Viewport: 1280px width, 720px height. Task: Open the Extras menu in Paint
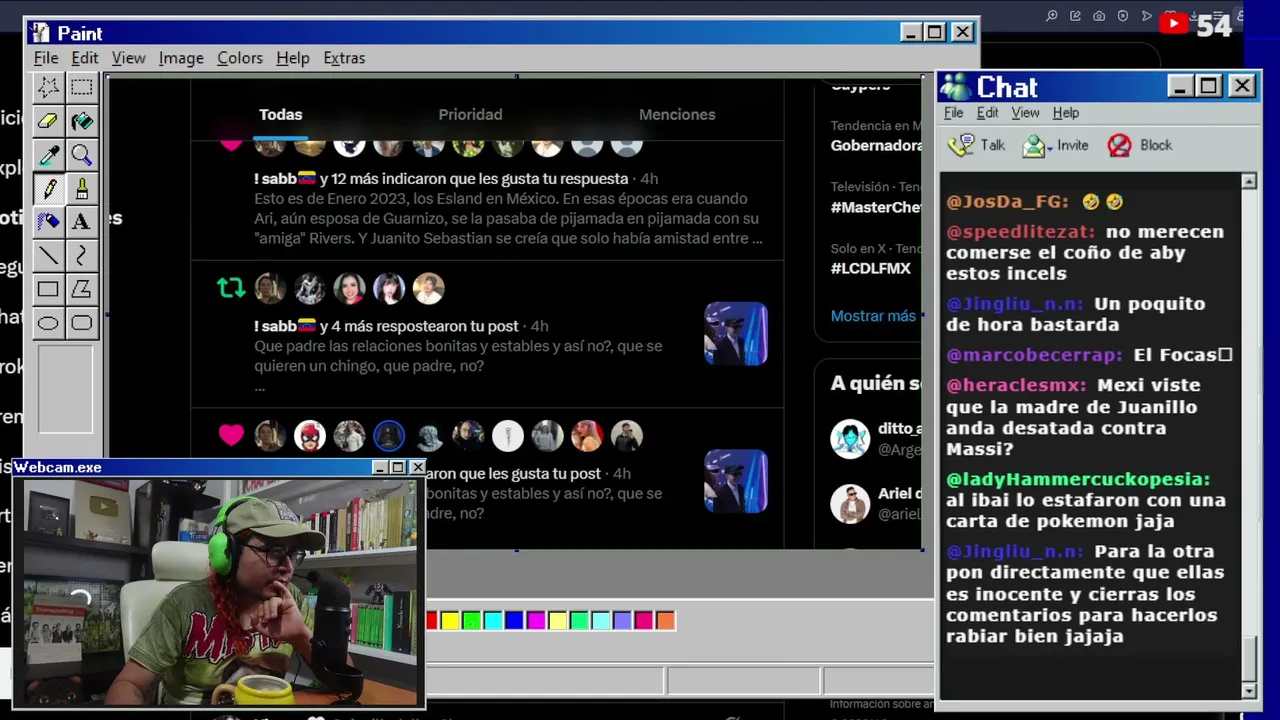pyautogui.click(x=344, y=58)
